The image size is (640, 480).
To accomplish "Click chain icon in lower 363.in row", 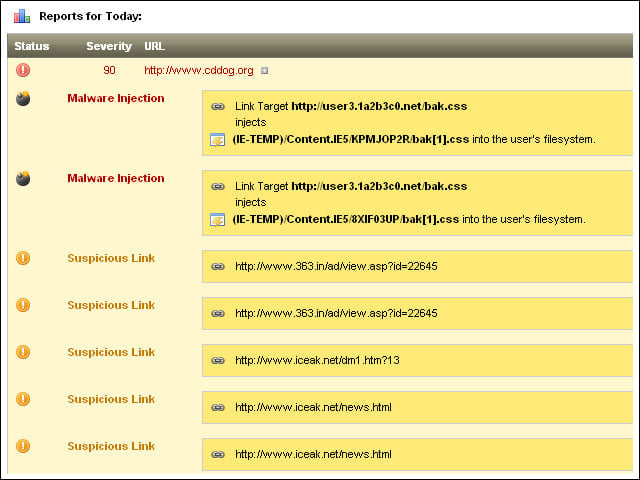I will (218, 313).
